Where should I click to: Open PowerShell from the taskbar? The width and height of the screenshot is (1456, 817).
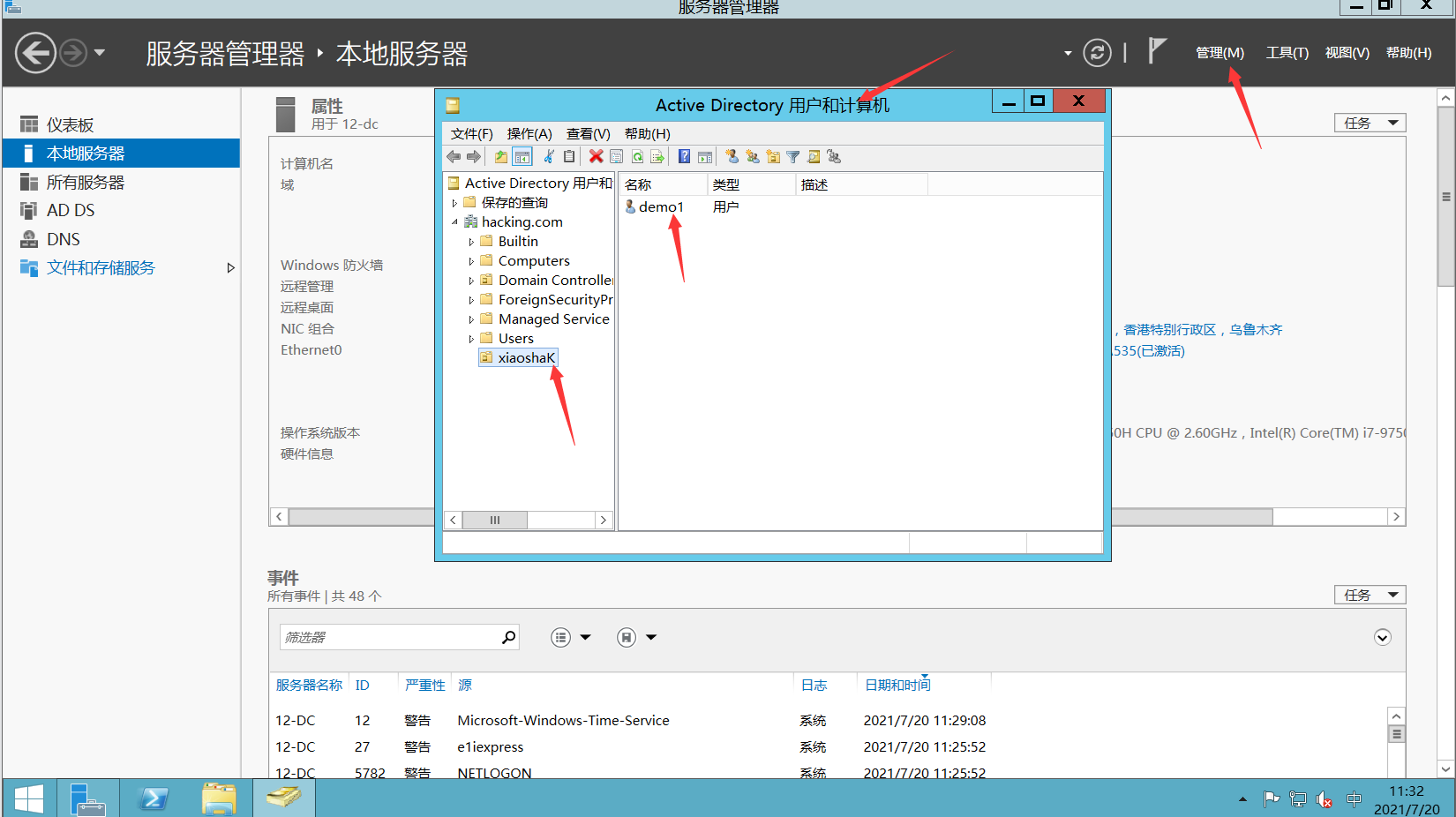tap(154, 798)
